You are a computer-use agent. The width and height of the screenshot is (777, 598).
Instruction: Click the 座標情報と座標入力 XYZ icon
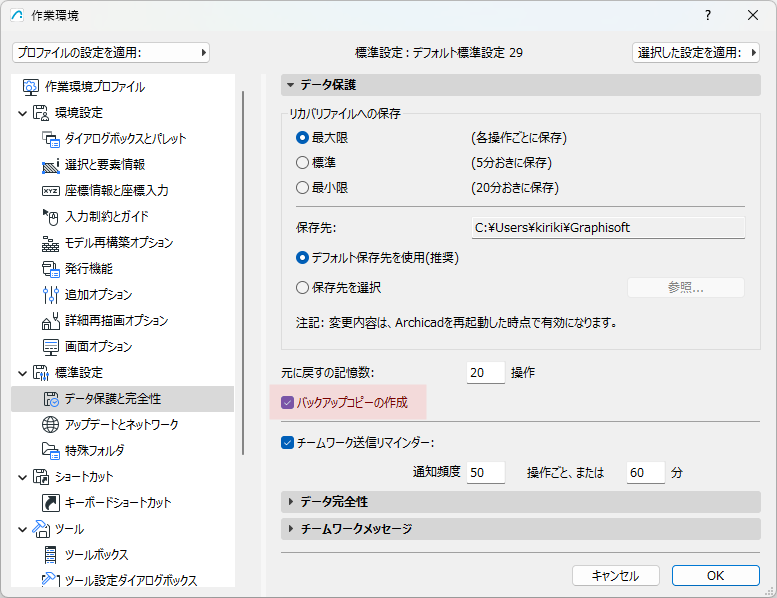(x=51, y=191)
